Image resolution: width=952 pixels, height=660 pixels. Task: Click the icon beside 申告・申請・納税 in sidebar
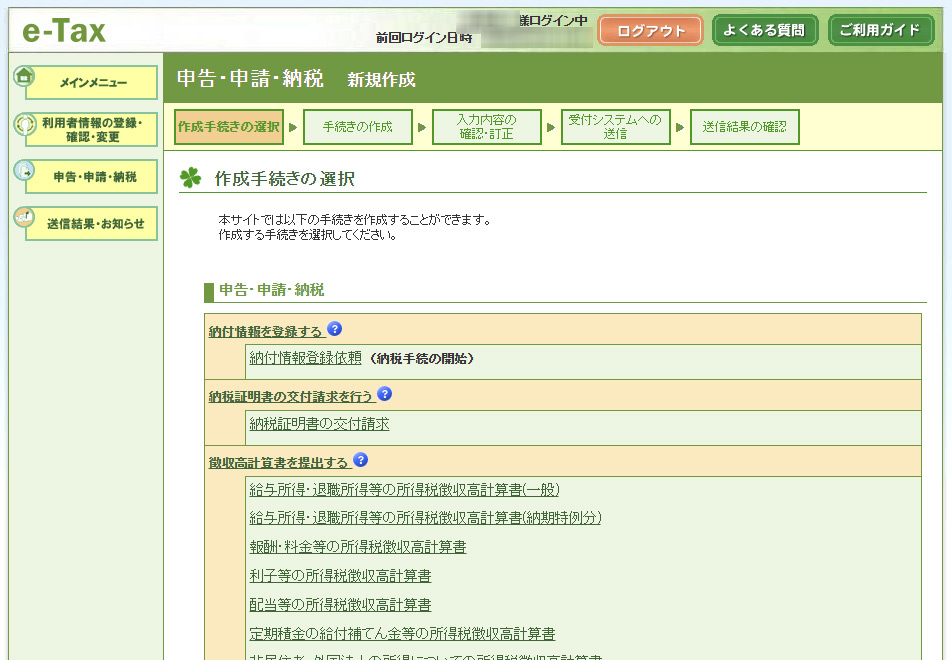click(25, 170)
